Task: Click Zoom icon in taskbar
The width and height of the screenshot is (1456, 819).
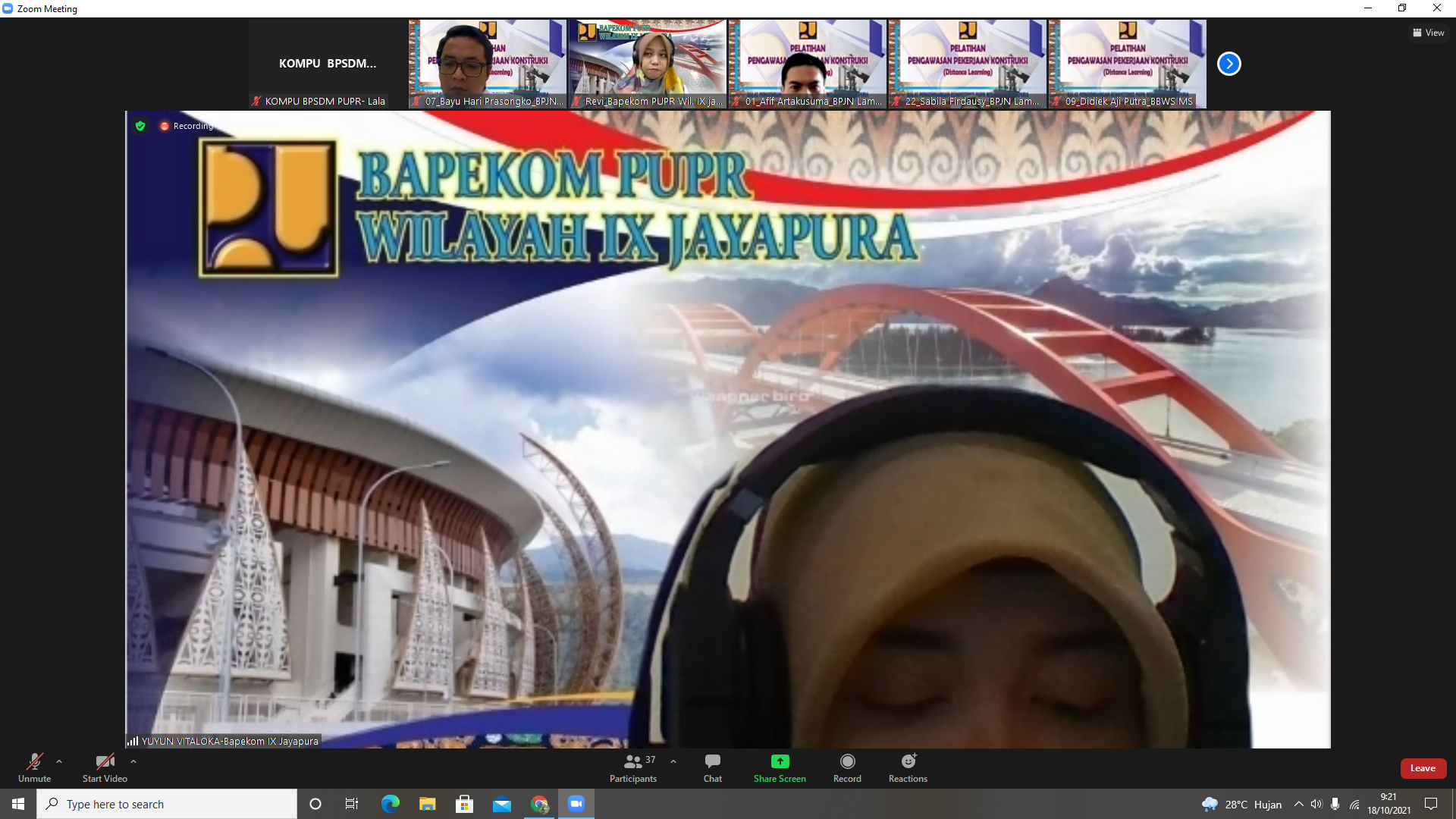Action: coord(576,804)
